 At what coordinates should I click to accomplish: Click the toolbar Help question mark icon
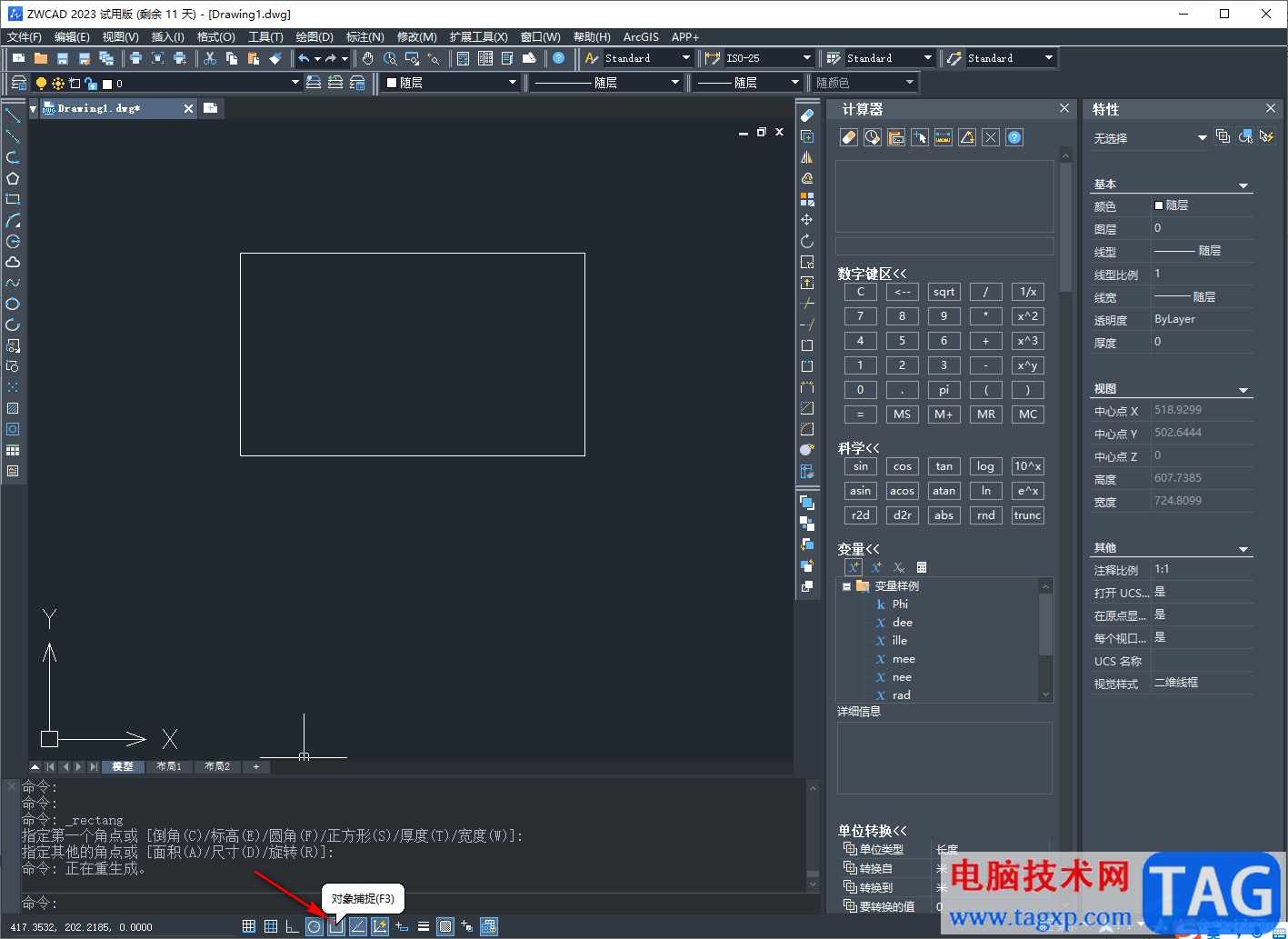click(559, 58)
